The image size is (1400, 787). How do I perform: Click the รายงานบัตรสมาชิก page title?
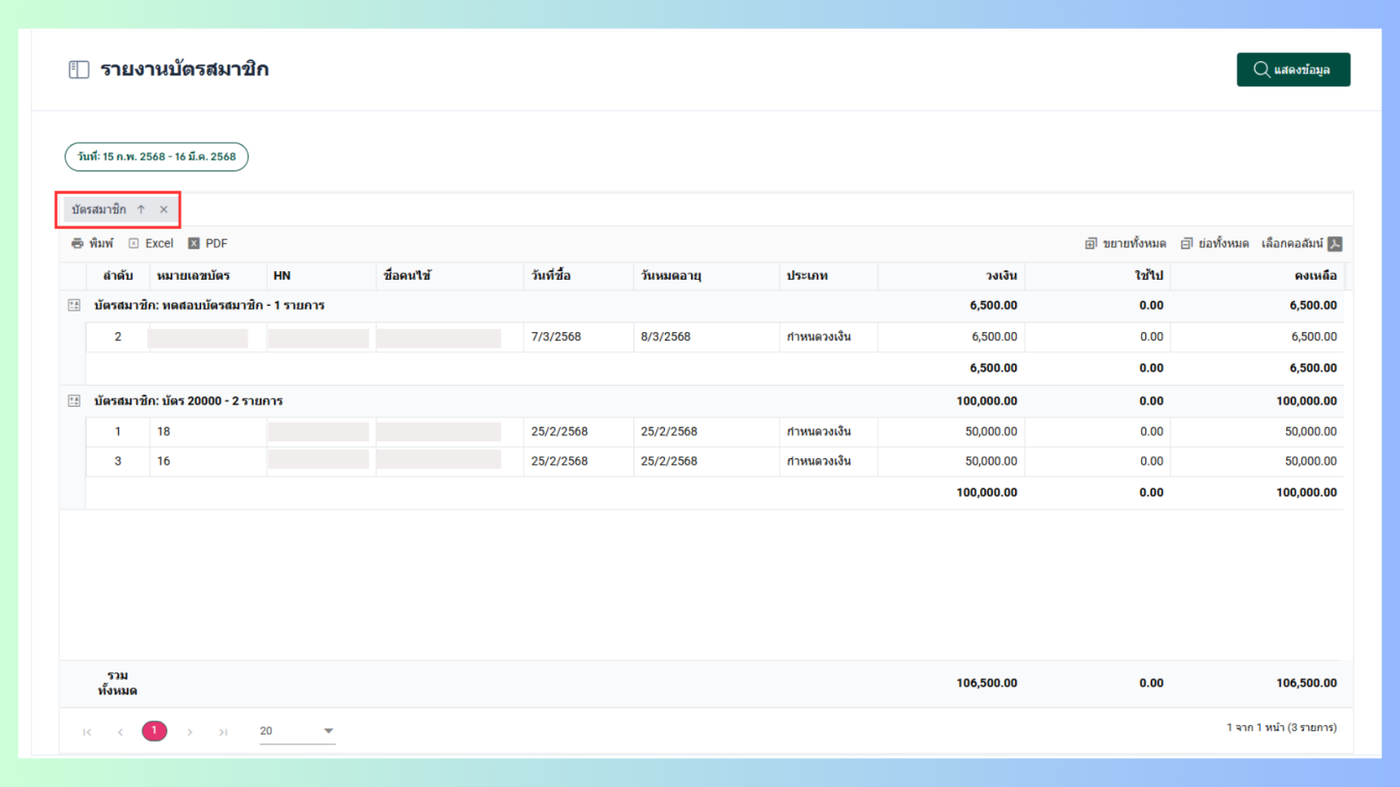(x=185, y=69)
